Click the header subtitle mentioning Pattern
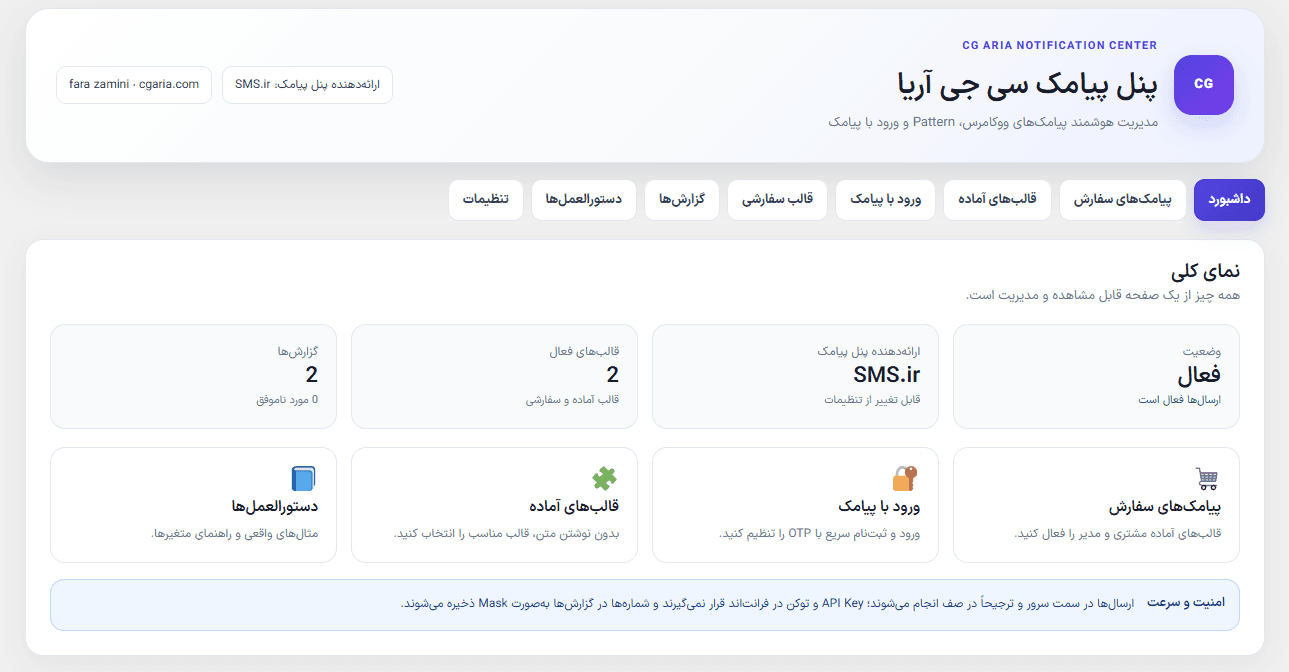 [993, 122]
